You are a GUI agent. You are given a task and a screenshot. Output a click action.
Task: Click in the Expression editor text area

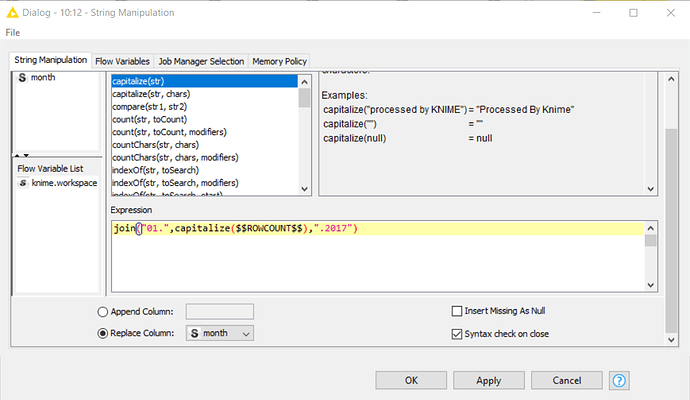coord(378,257)
